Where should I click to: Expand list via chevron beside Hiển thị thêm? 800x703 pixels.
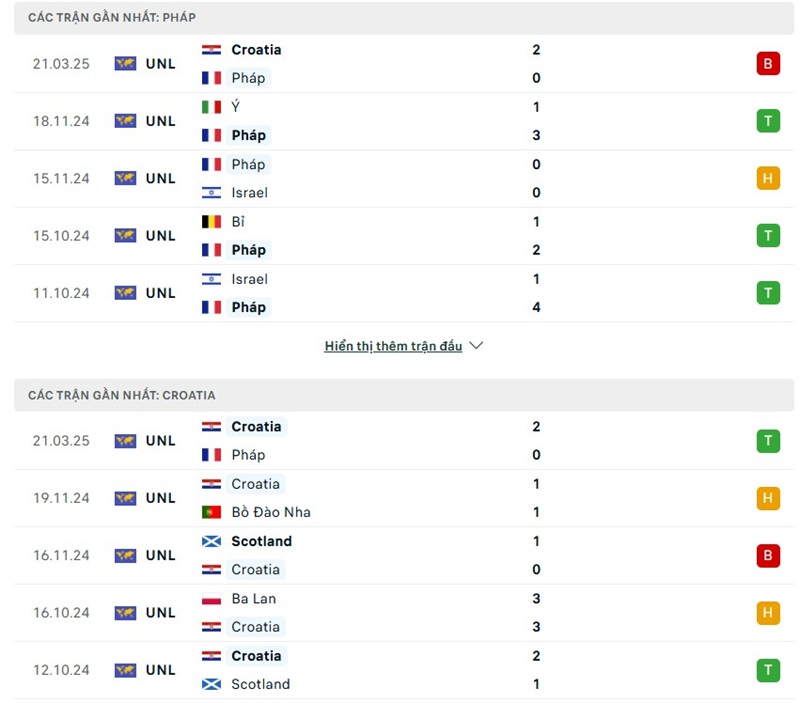(476, 346)
